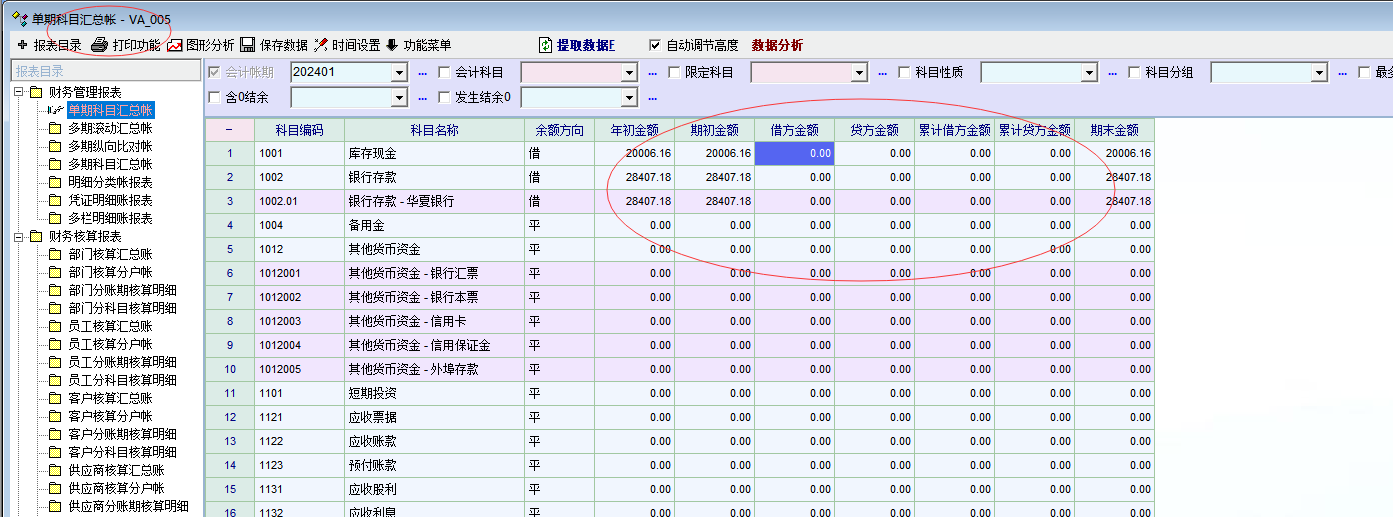The image size is (1393, 517).
Task: Open the 会计帐期 202401 dropdown
Action: coord(399,73)
